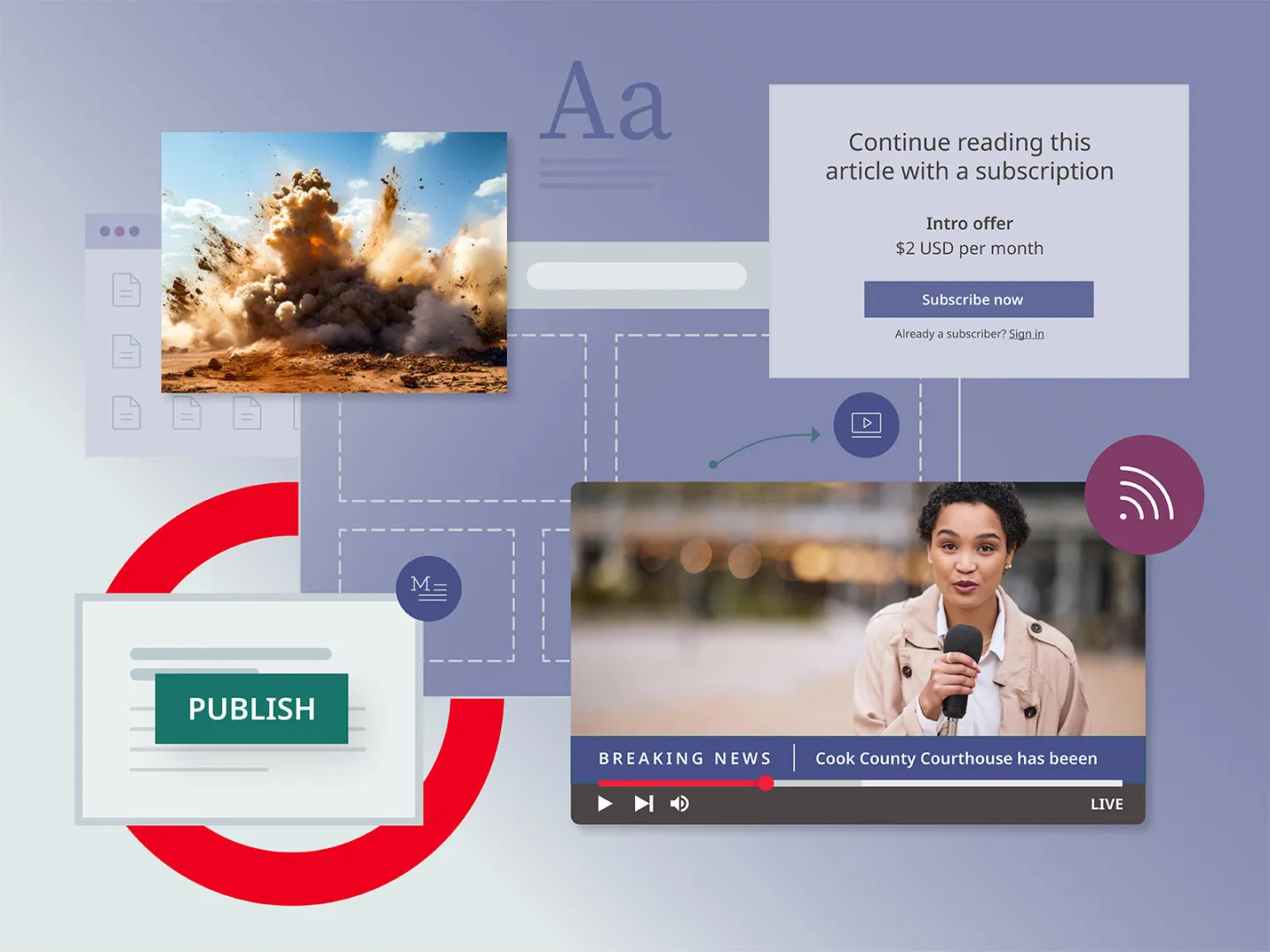Viewport: 1270px width, 952px height.
Task: Open the circular M markdown badge icon
Action: (430, 589)
